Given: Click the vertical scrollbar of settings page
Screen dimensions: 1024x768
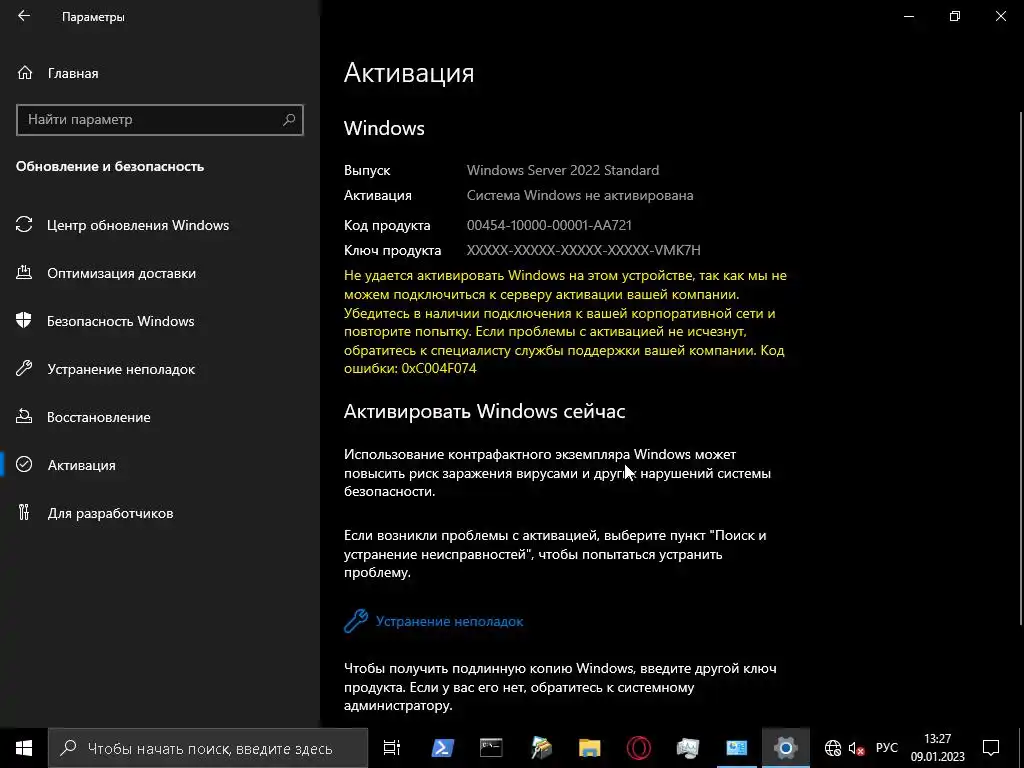Looking at the screenshot, I should pos(1020,366).
